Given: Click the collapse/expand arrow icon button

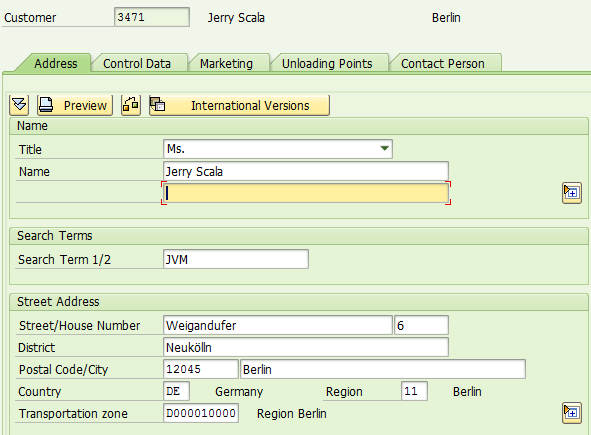Looking at the screenshot, I should click(x=19, y=105).
